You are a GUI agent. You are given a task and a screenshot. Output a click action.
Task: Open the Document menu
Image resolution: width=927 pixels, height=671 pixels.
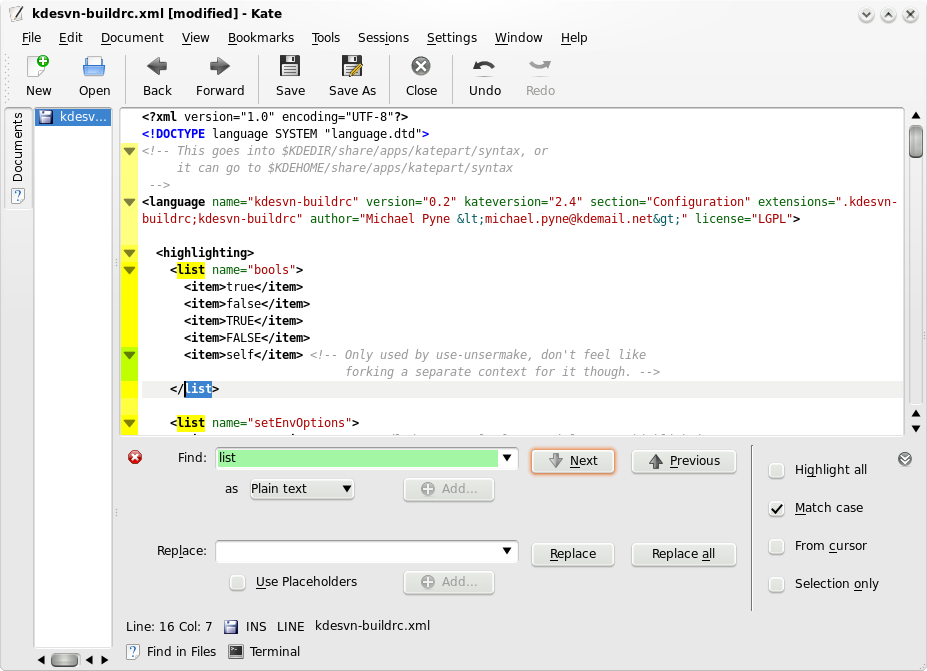(x=132, y=38)
